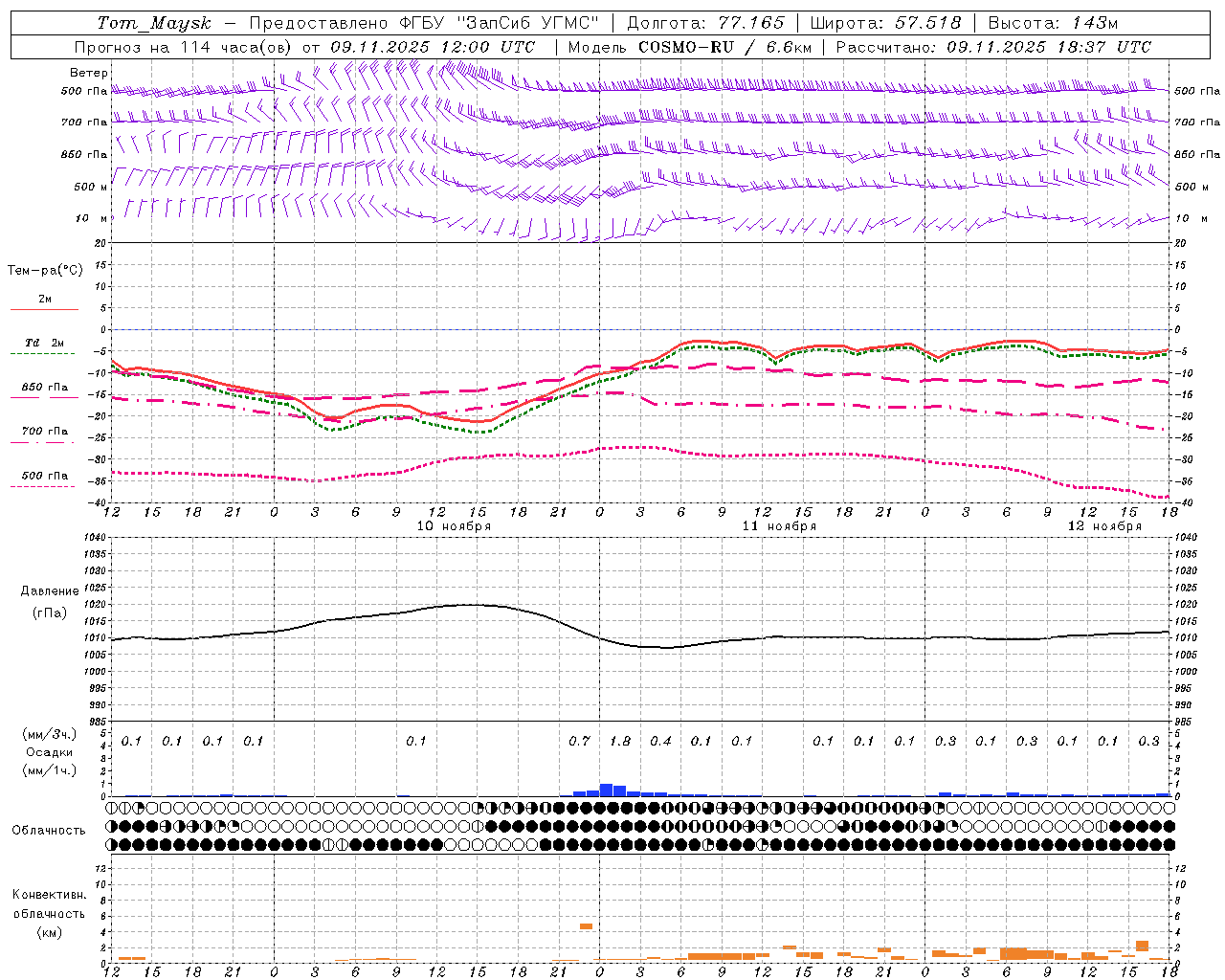Screen dimensions: 1225x980
Task: Click the Давление panel label
Action: point(50,591)
